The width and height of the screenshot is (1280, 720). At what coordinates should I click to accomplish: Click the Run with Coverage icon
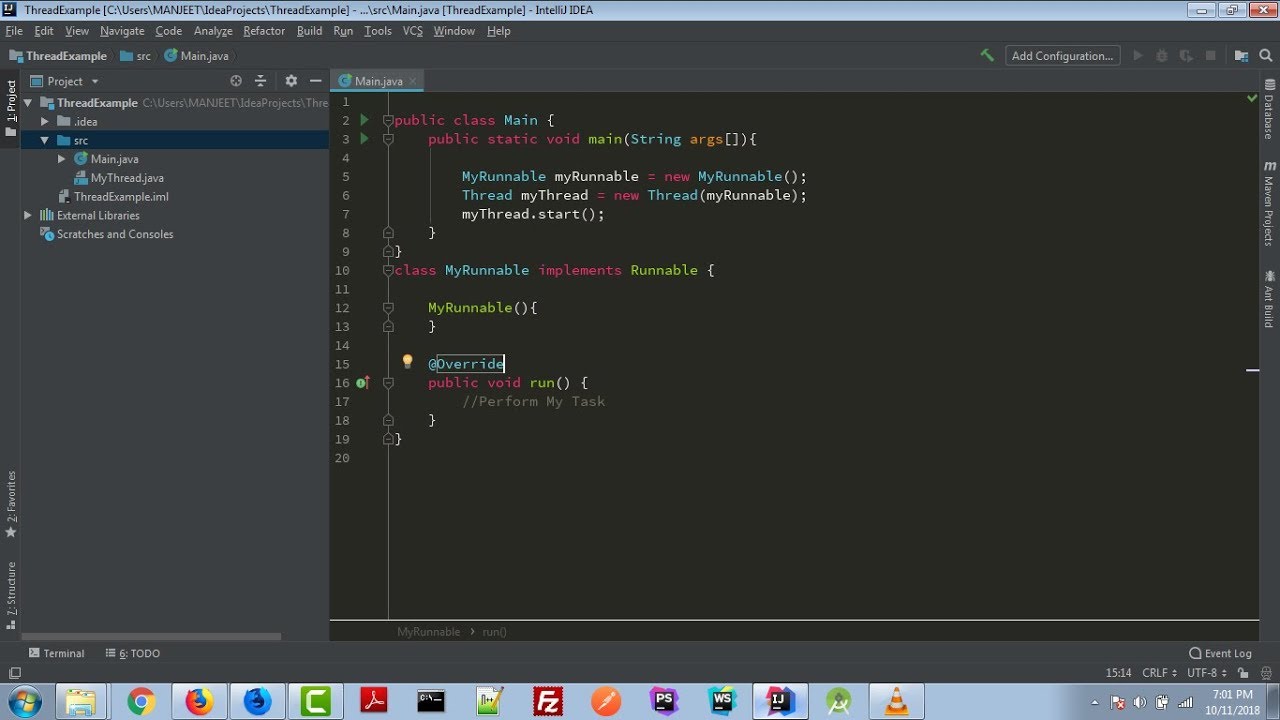tap(1187, 56)
